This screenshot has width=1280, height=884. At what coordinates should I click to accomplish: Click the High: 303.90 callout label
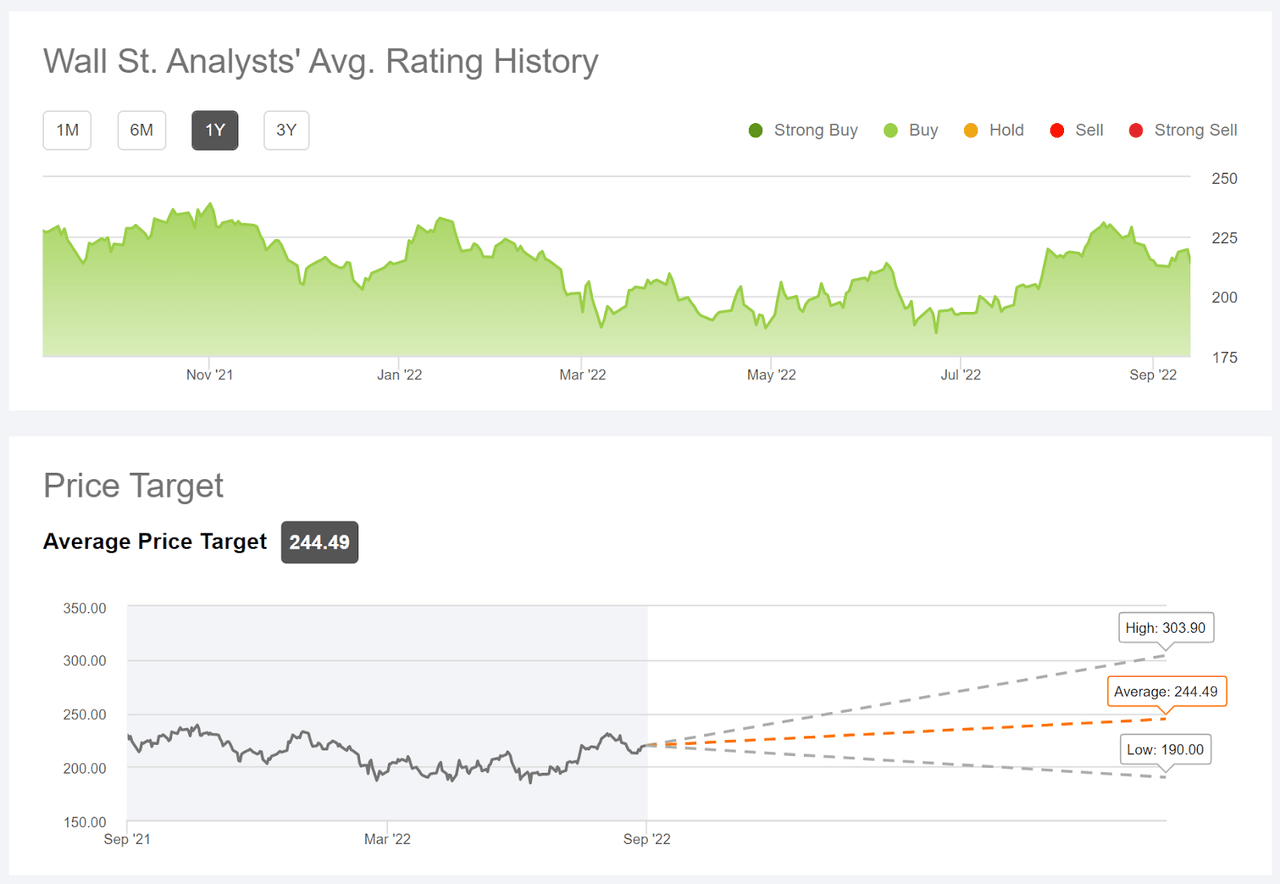point(1165,627)
